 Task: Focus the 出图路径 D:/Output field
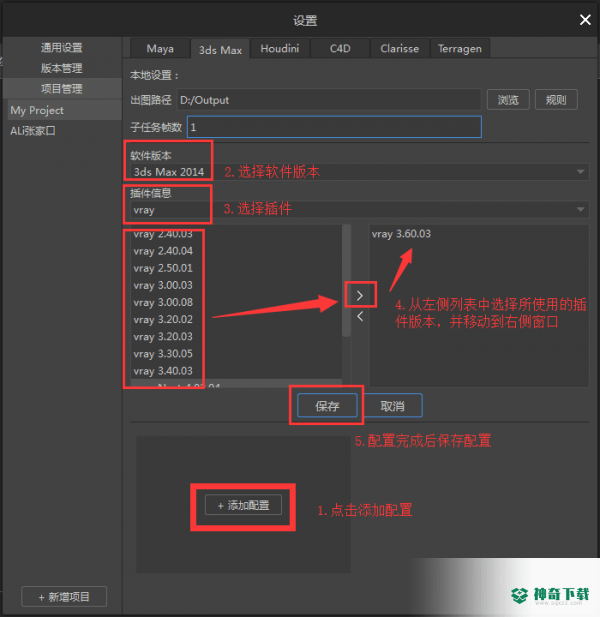tap(329, 100)
